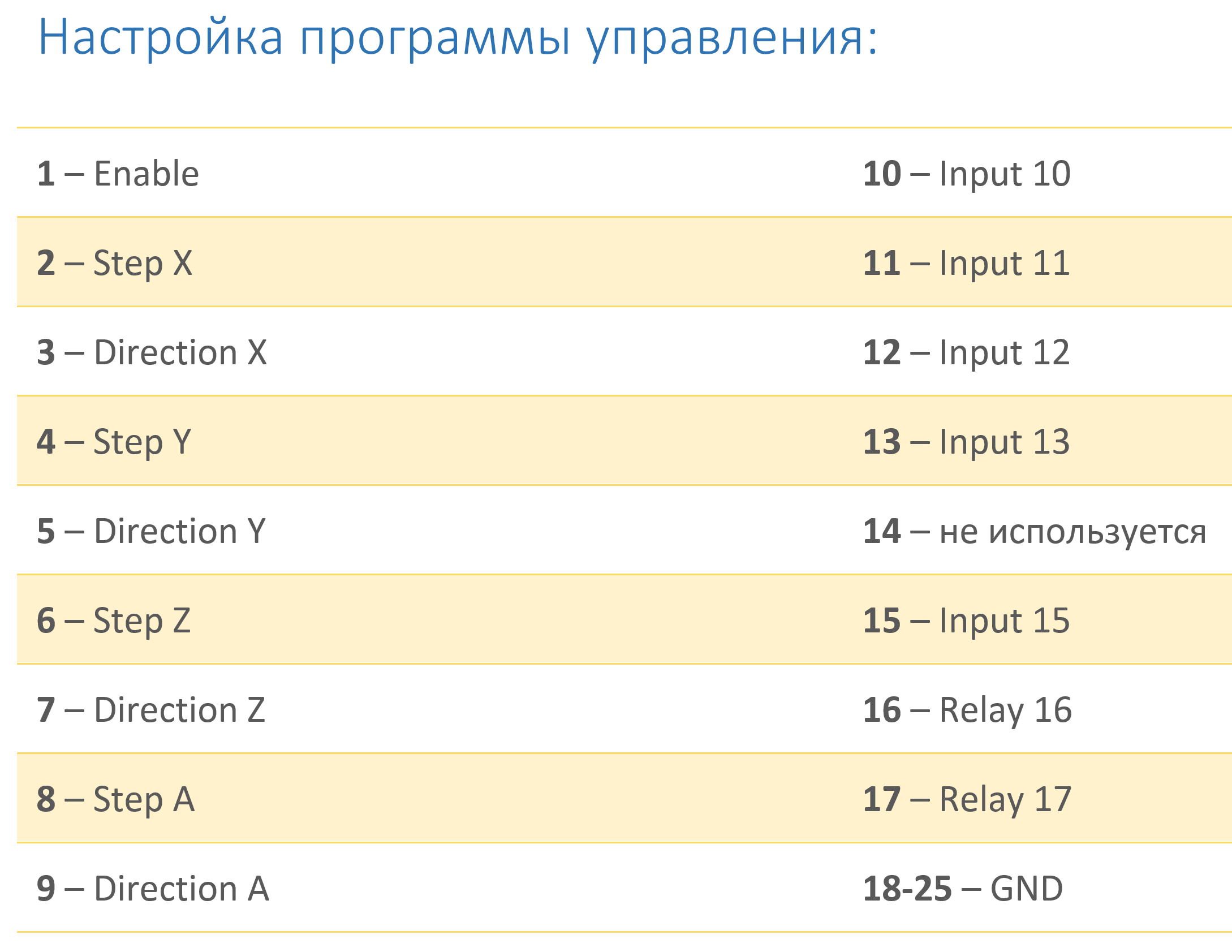This screenshot has height=952, width=1232.
Task: Click the "10 – Input 10" entry
Action: [967, 173]
